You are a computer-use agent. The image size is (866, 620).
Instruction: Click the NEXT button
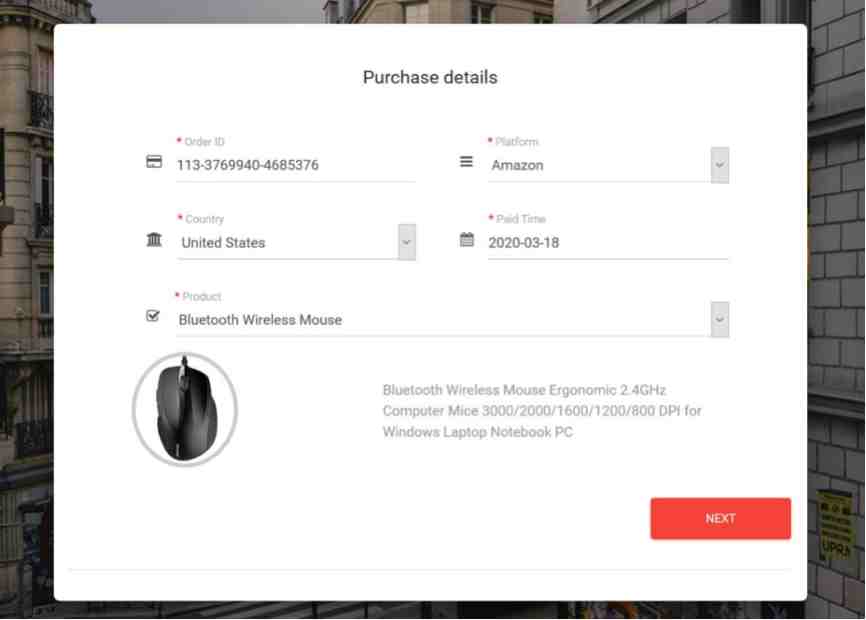pyautogui.click(x=720, y=518)
